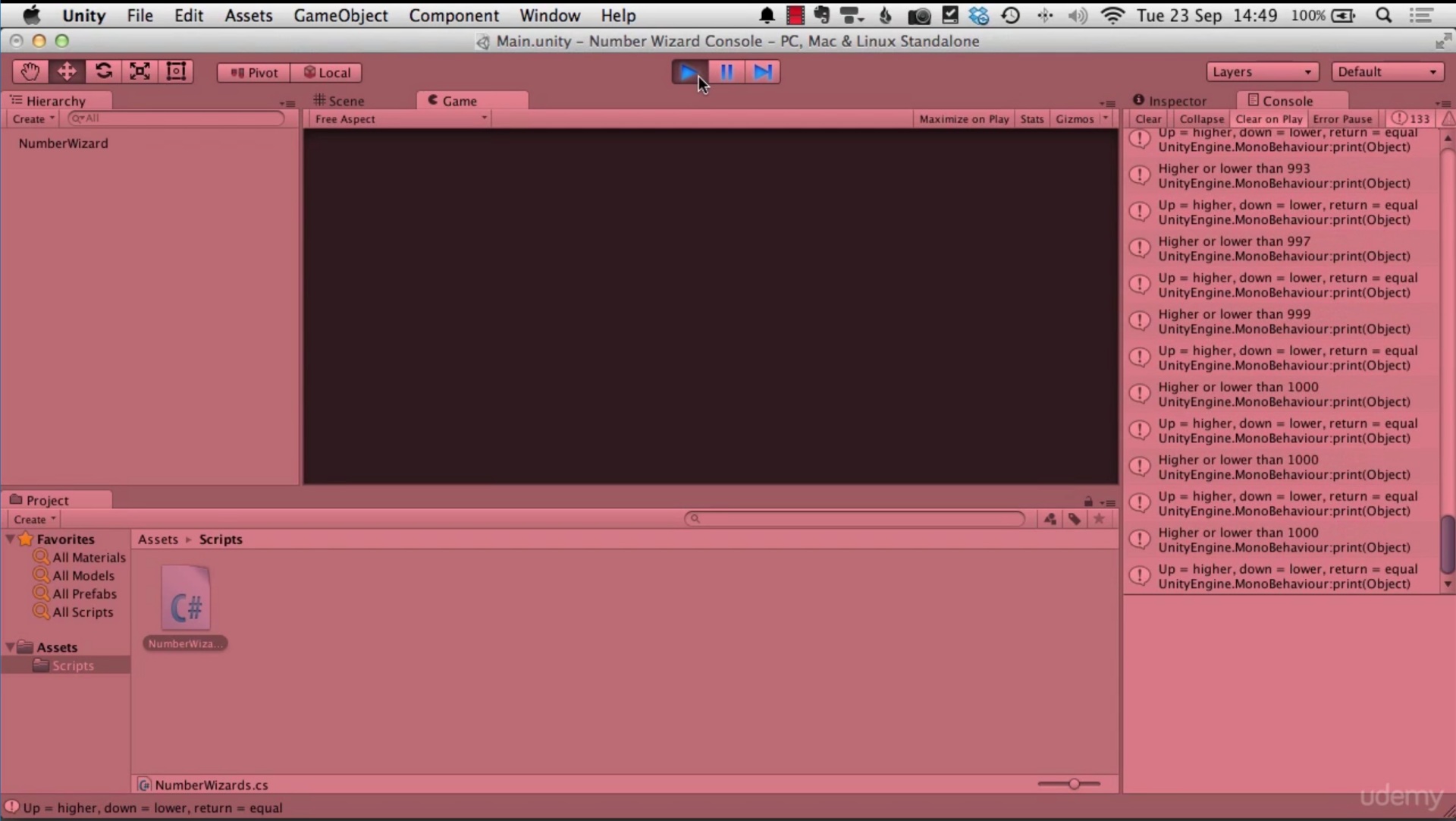
Task: Open the GameObject menu
Action: (340, 15)
